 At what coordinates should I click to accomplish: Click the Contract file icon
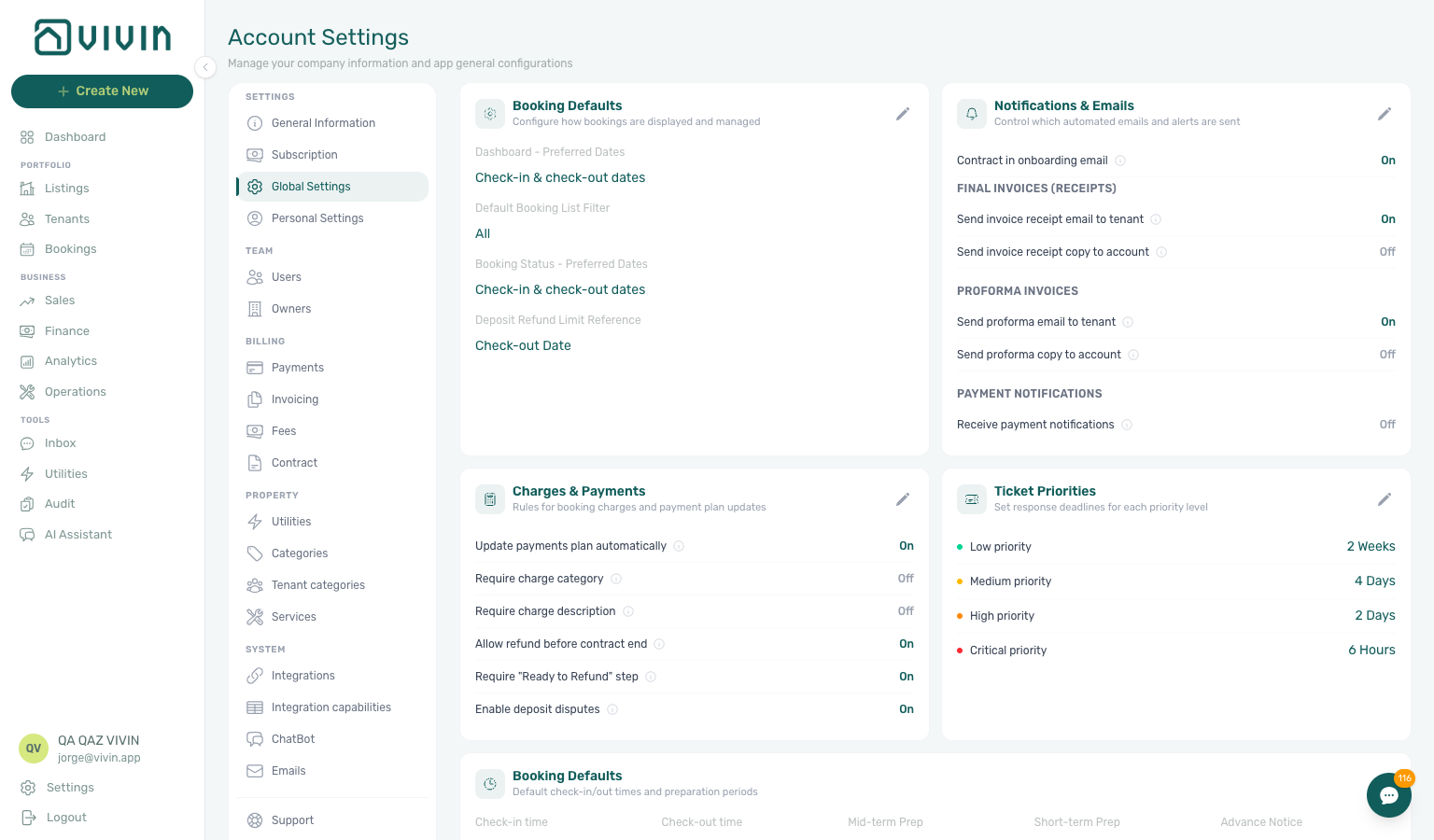coord(255,463)
